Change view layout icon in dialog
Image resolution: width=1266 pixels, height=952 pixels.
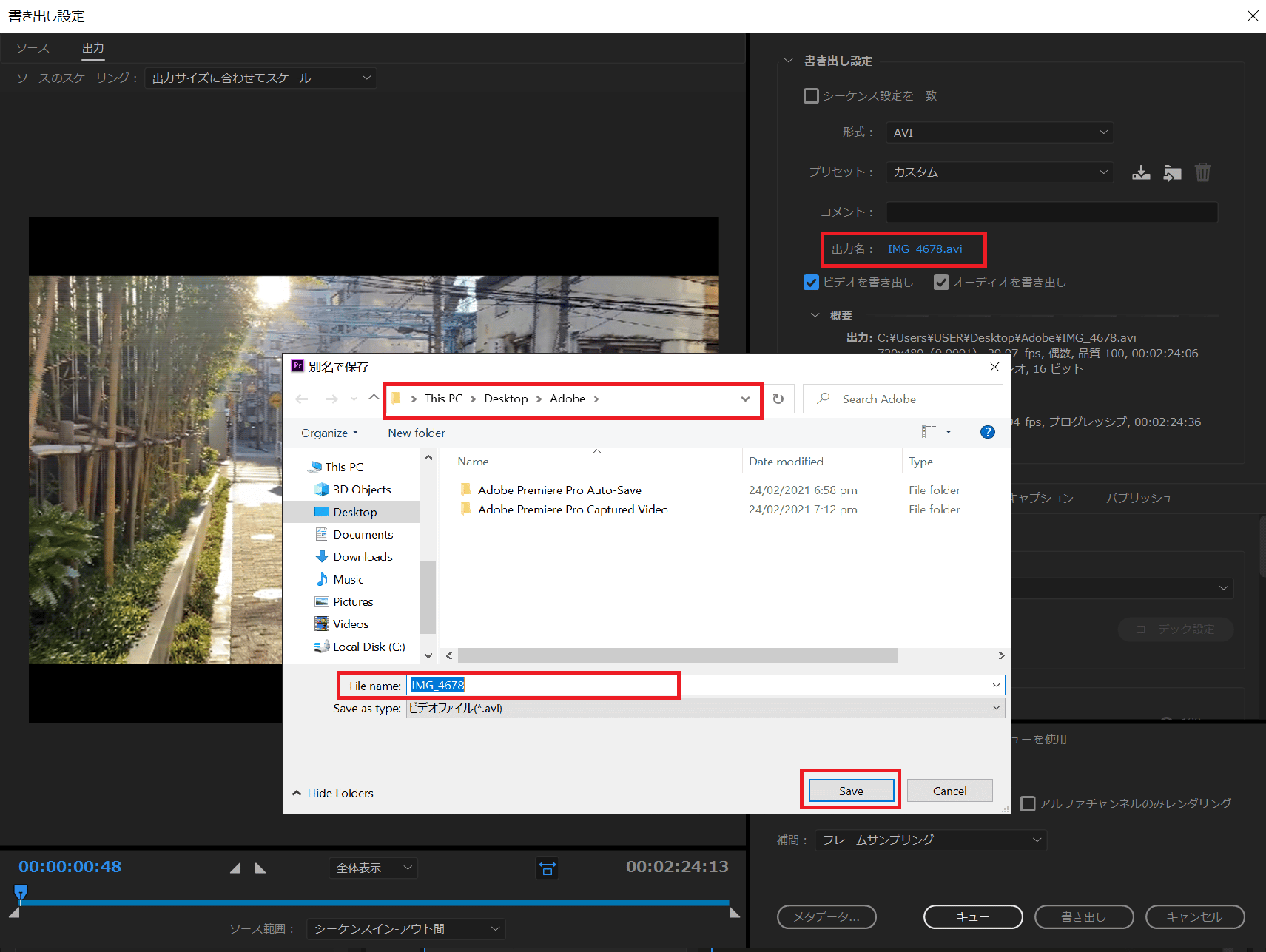coord(929,432)
